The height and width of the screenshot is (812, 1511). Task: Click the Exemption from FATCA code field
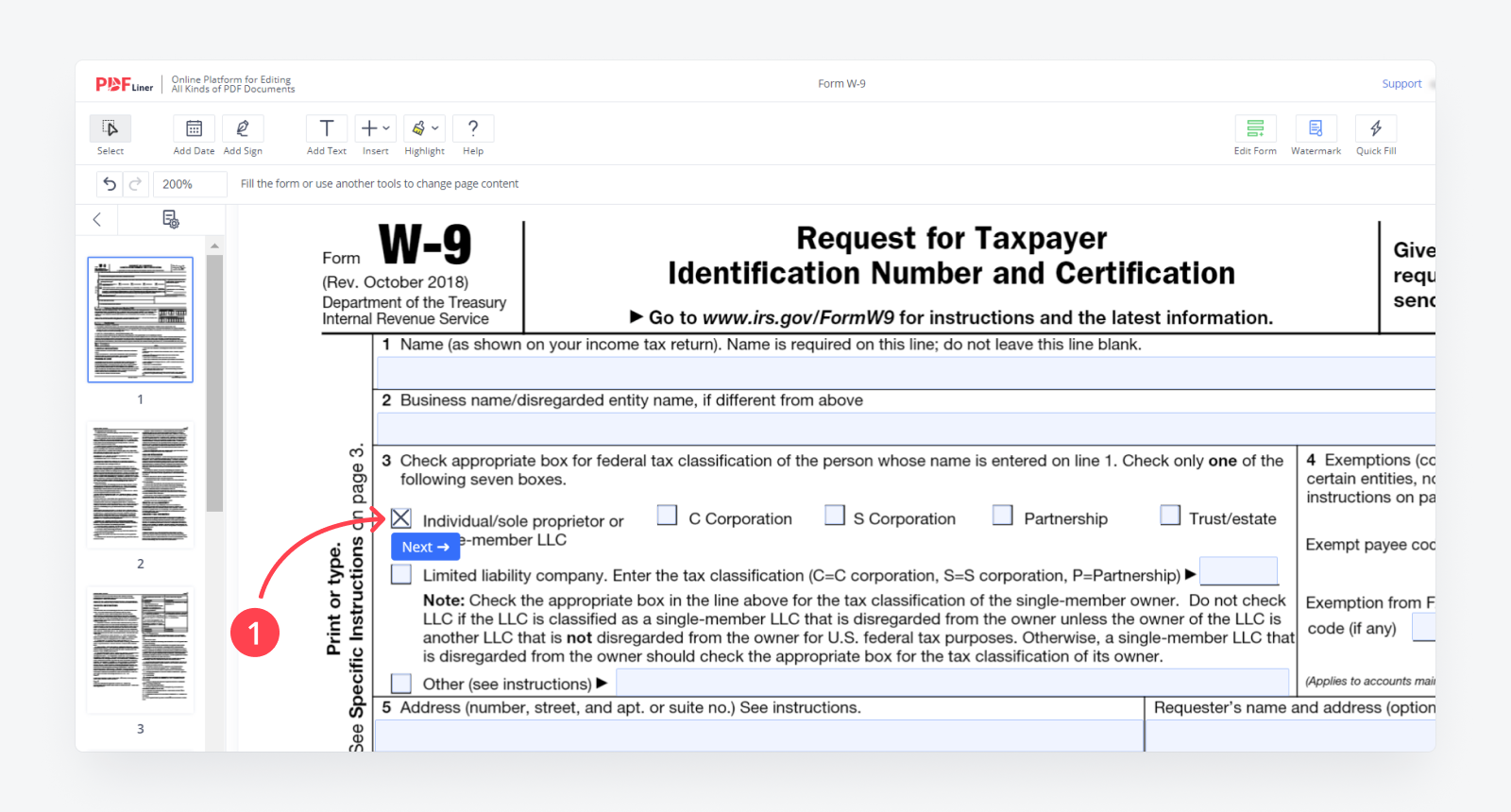(x=1424, y=627)
